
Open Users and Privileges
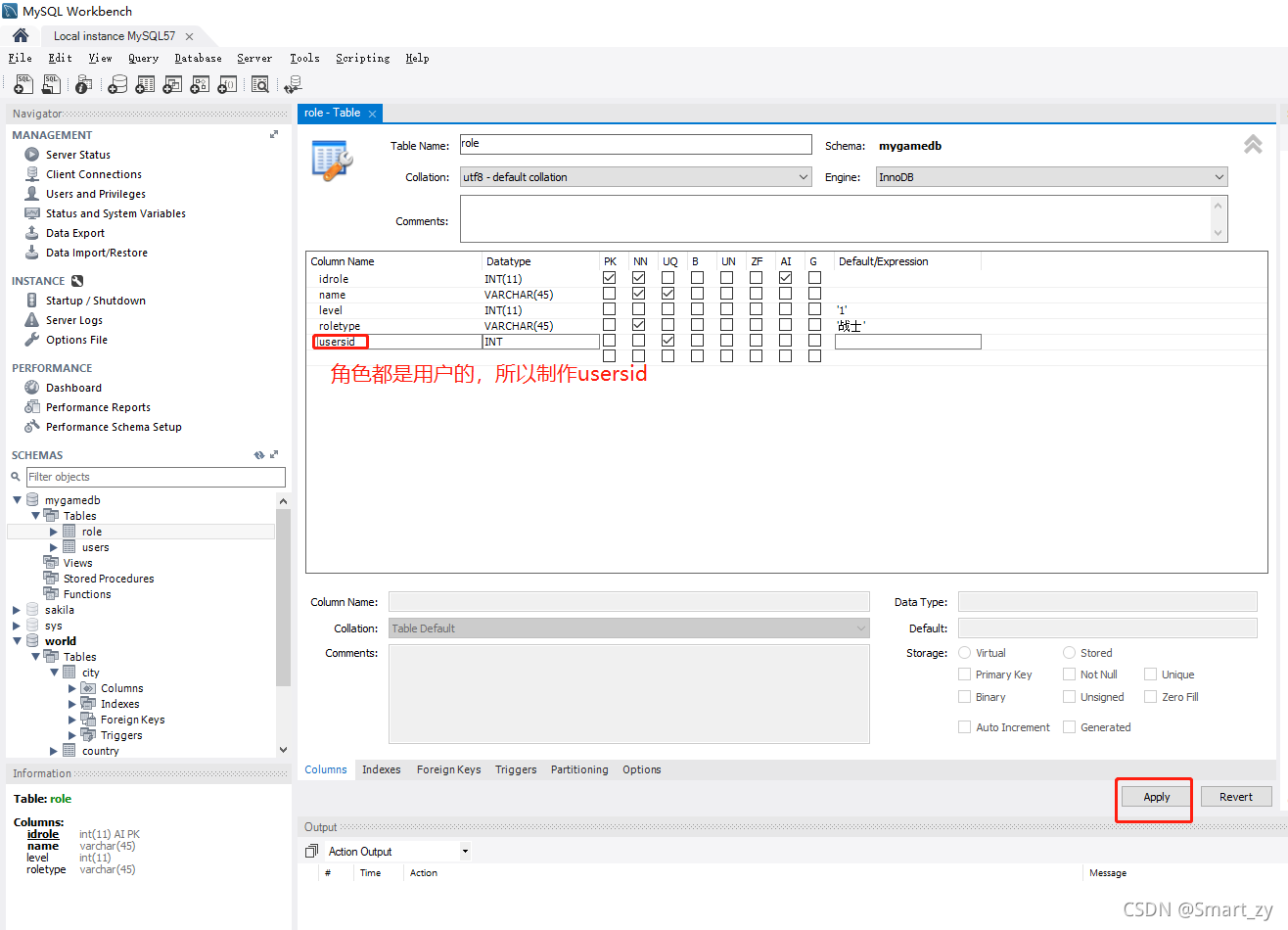click(96, 194)
